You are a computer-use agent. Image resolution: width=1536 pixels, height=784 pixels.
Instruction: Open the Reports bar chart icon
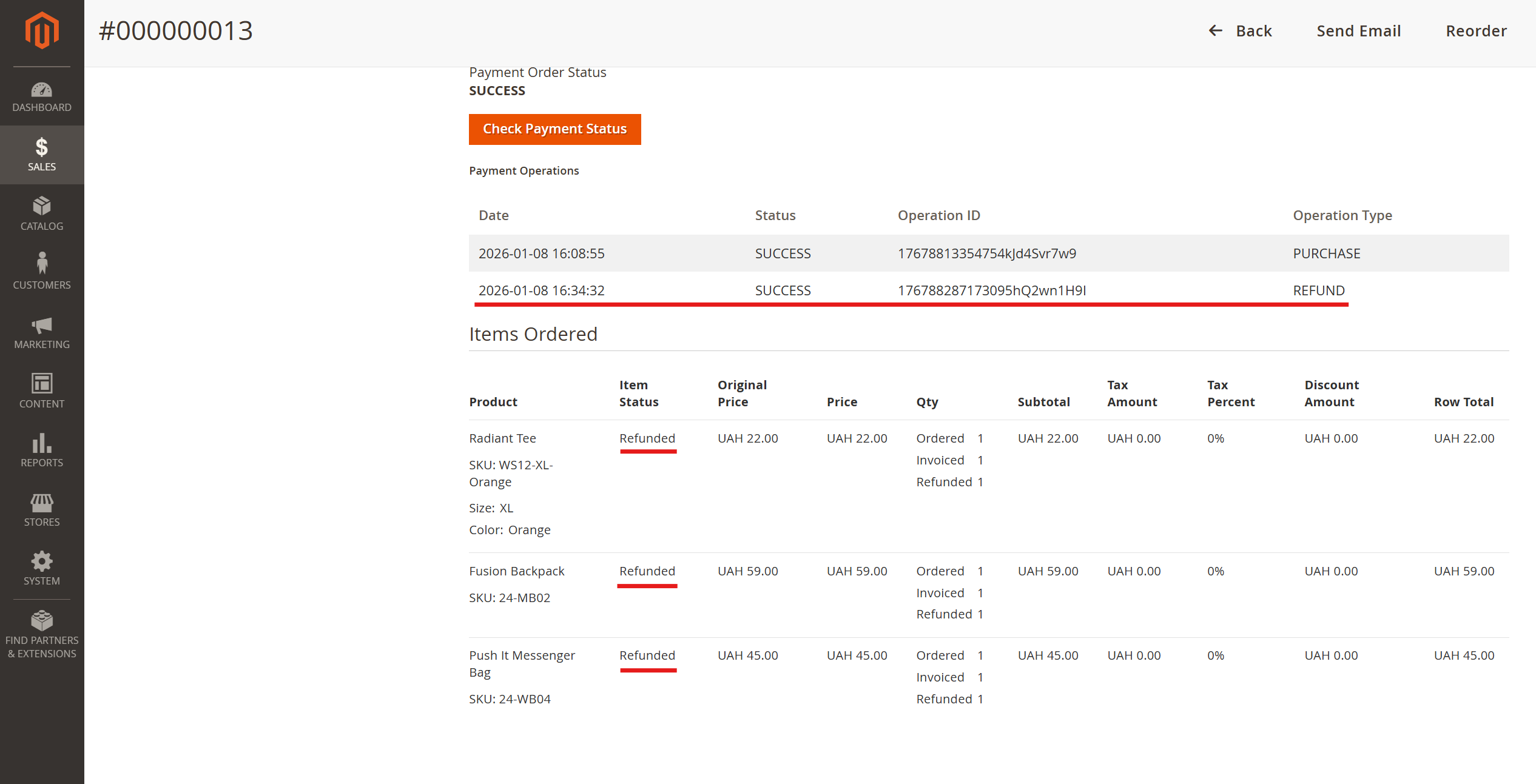pos(42,443)
